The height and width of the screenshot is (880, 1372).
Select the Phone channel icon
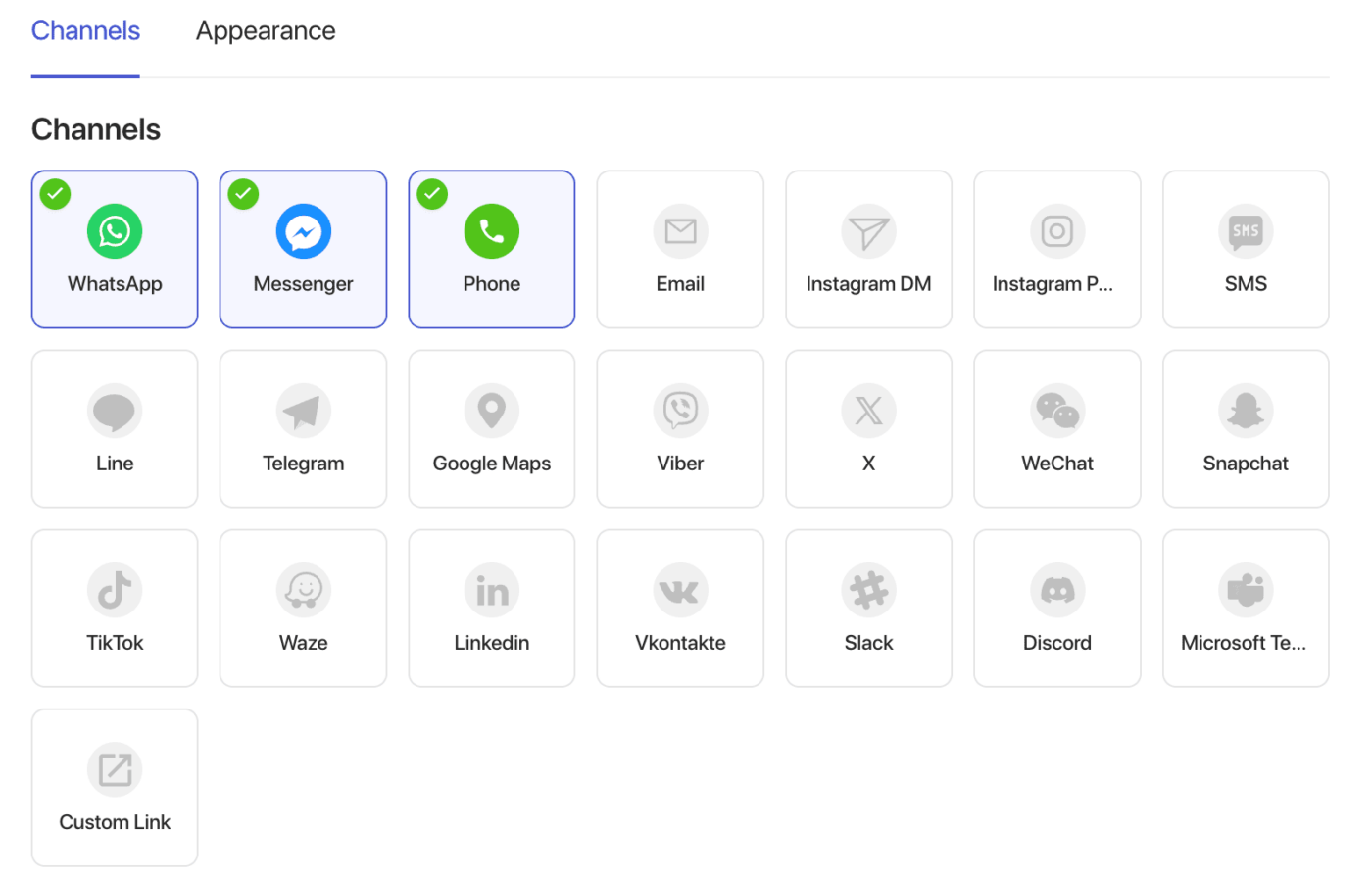point(491,231)
